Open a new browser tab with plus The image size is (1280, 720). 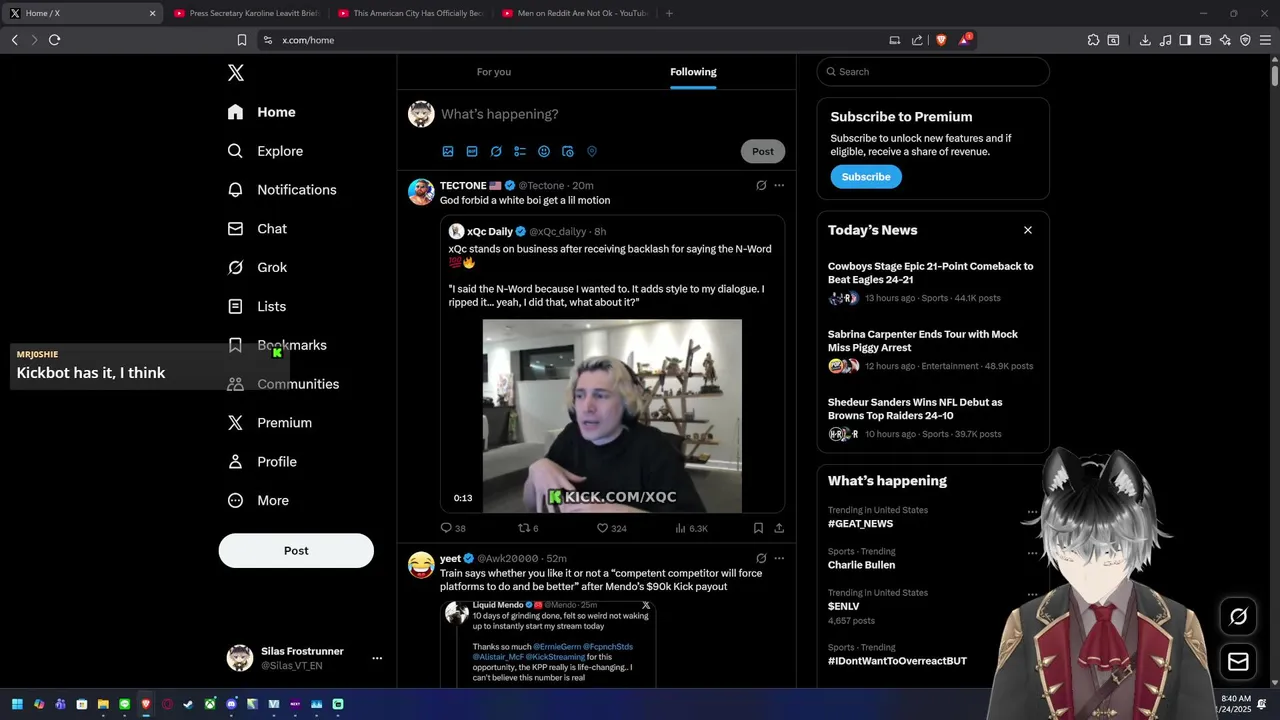(669, 13)
